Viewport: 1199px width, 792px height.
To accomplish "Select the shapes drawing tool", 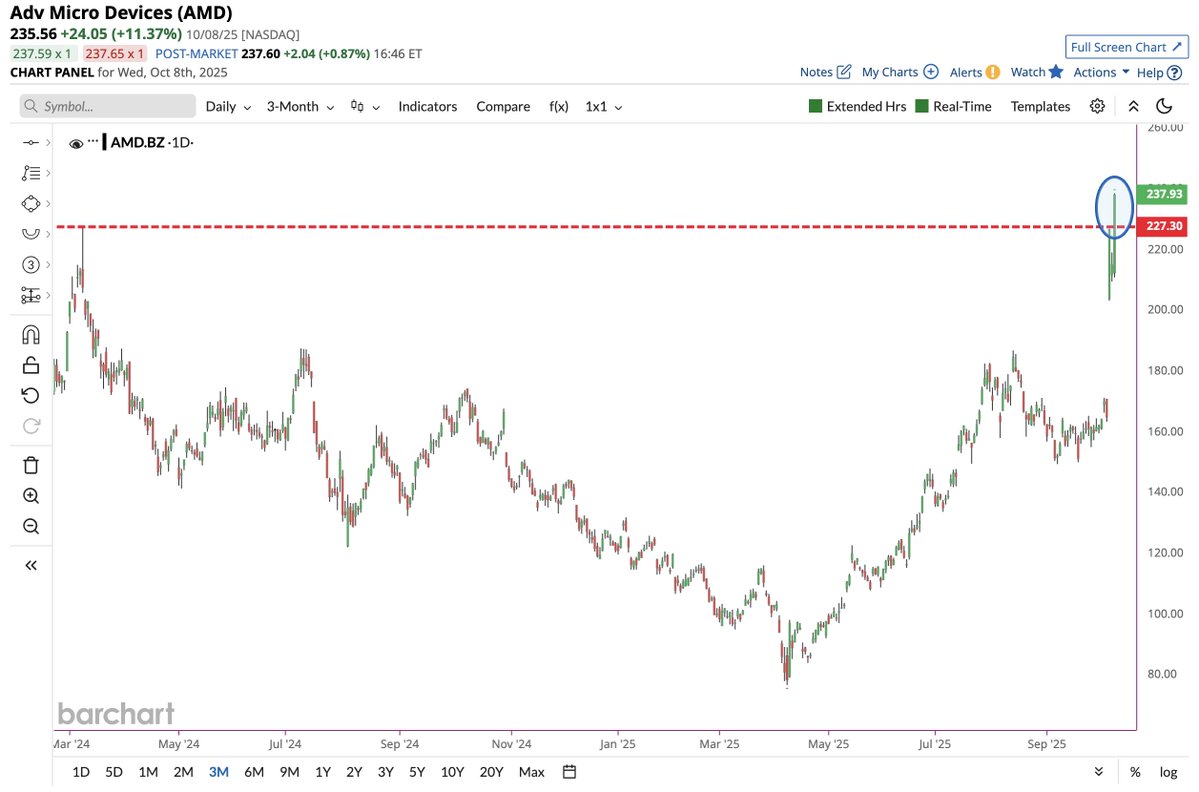I will 31,204.
